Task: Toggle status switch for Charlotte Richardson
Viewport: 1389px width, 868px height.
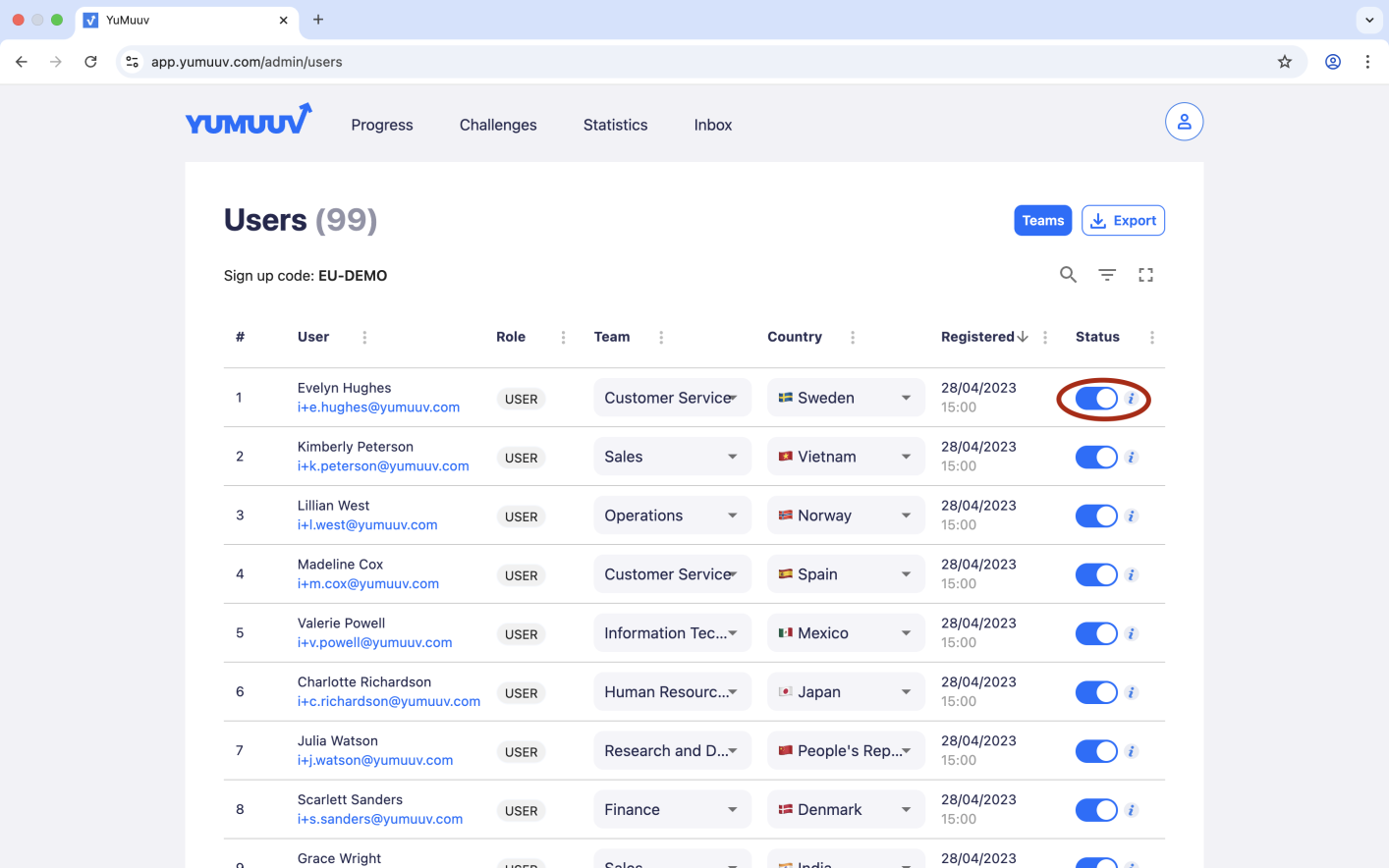Action: click(x=1096, y=693)
